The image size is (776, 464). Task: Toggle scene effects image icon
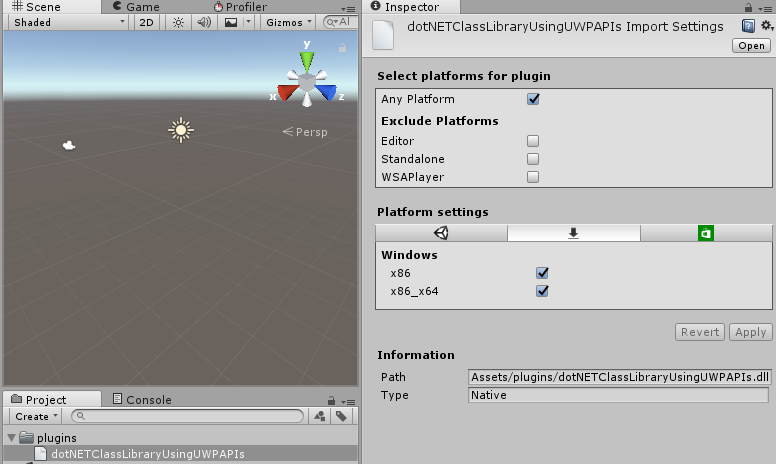click(231, 22)
